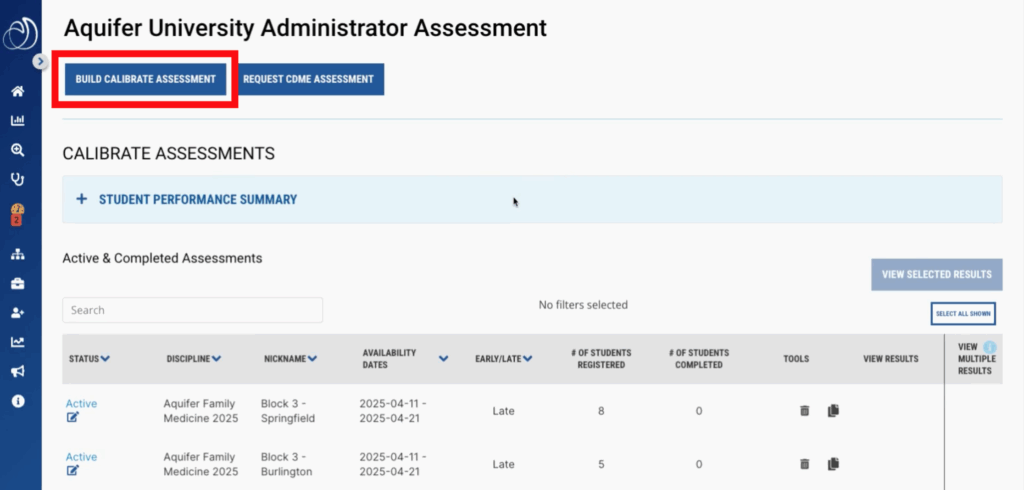Open the Discipline column filter dropdown
1024x490 pixels.
pos(216,359)
